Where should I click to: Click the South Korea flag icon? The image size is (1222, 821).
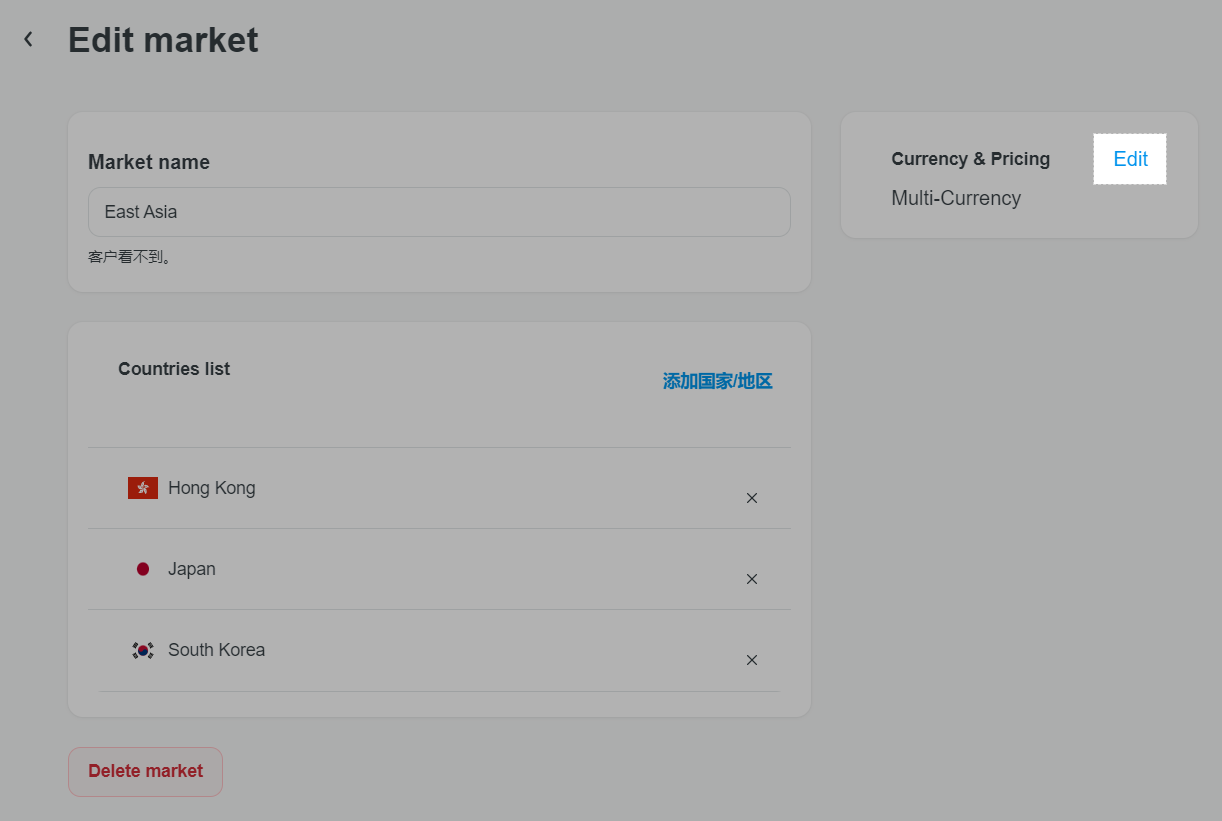pyautogui.click(x=143, y=650)
